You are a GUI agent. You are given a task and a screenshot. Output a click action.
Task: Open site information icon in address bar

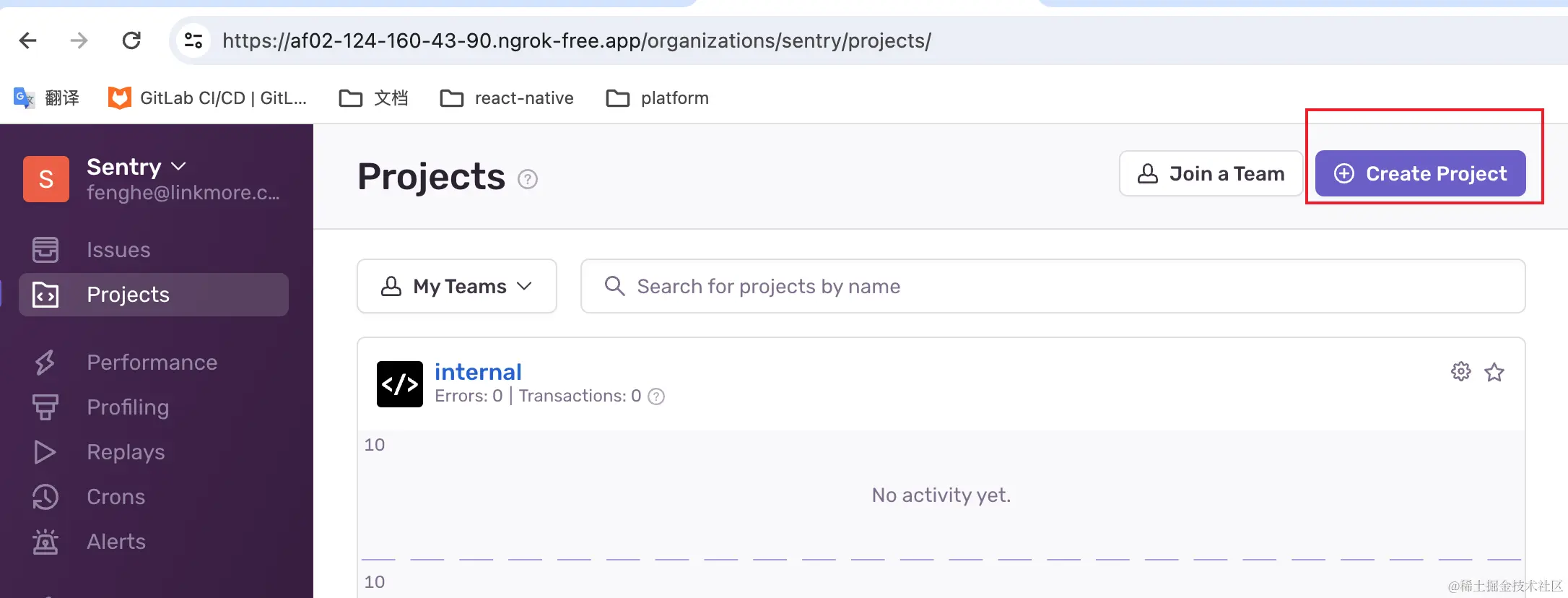[x=193, y=40]
